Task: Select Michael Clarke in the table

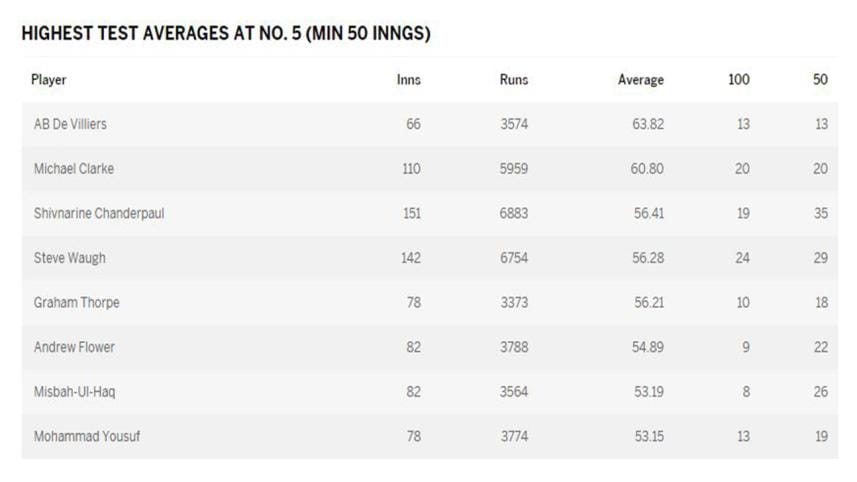Action: (x=74, y=169)
